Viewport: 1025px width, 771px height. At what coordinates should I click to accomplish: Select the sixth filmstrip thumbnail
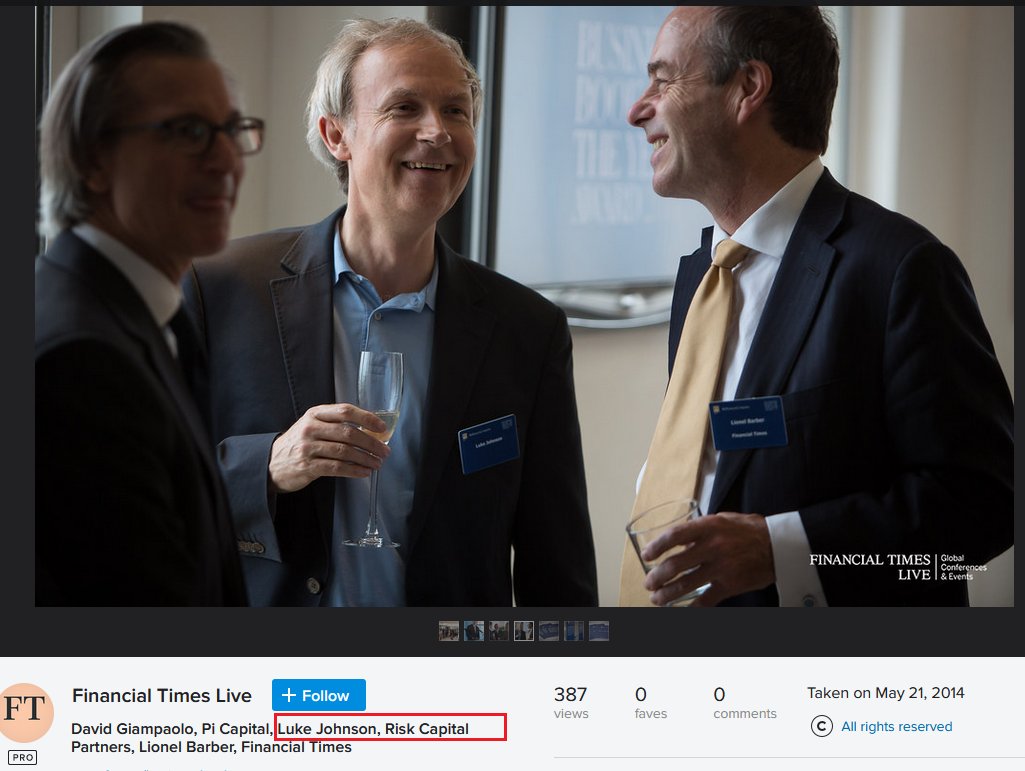(x=574, y=631)
